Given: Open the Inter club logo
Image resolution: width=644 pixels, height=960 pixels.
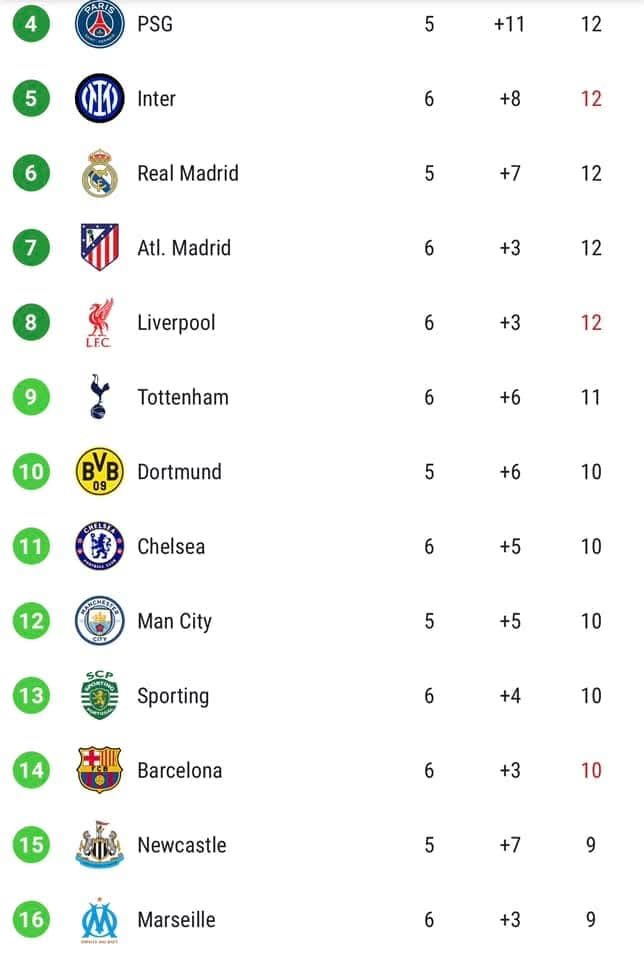Looking at the screenshot, I should point(100,98).
